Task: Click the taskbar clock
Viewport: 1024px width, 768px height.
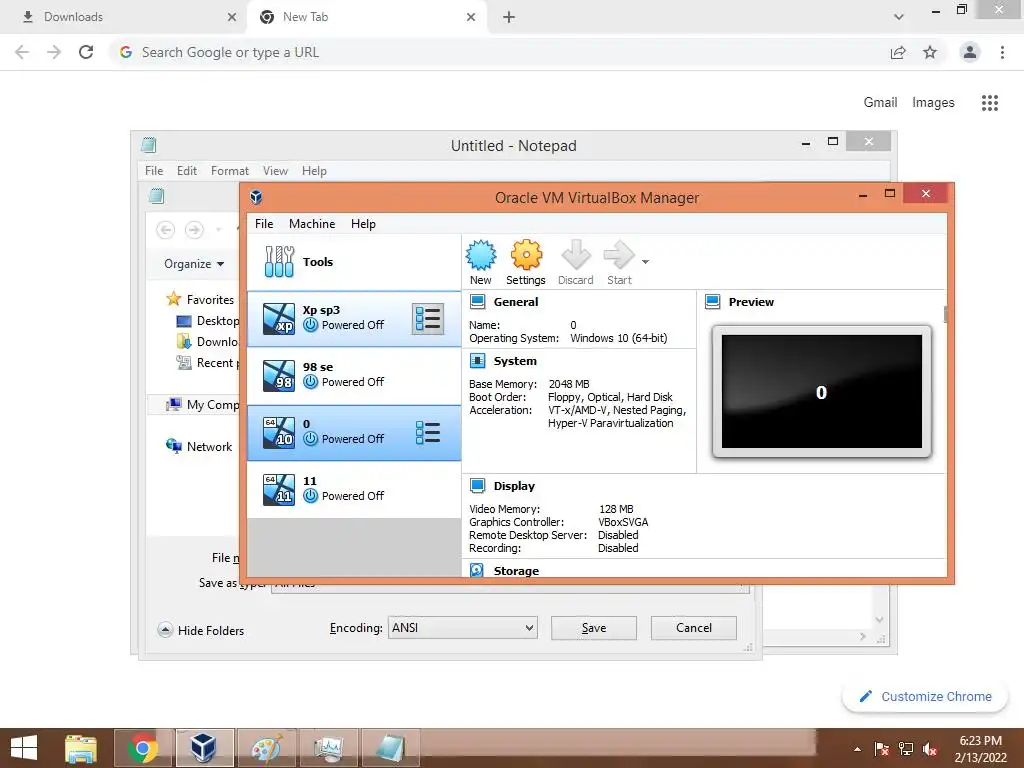Action: pyautogui.click(x=980, y=749)
